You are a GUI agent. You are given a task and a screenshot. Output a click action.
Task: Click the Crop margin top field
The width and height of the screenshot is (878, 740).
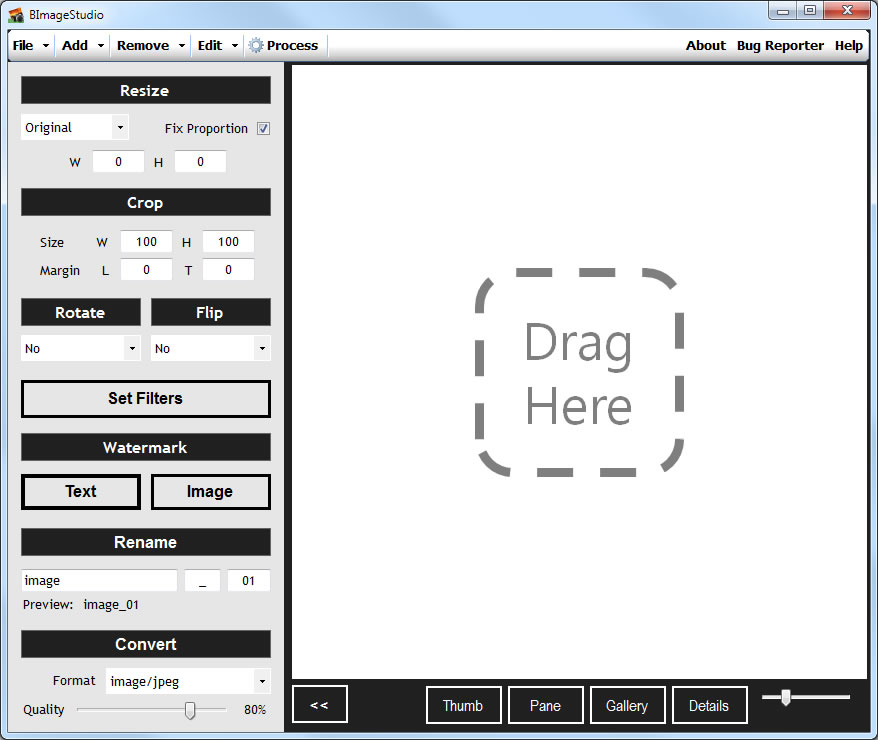pyautogui.click(x=228, y=270)
